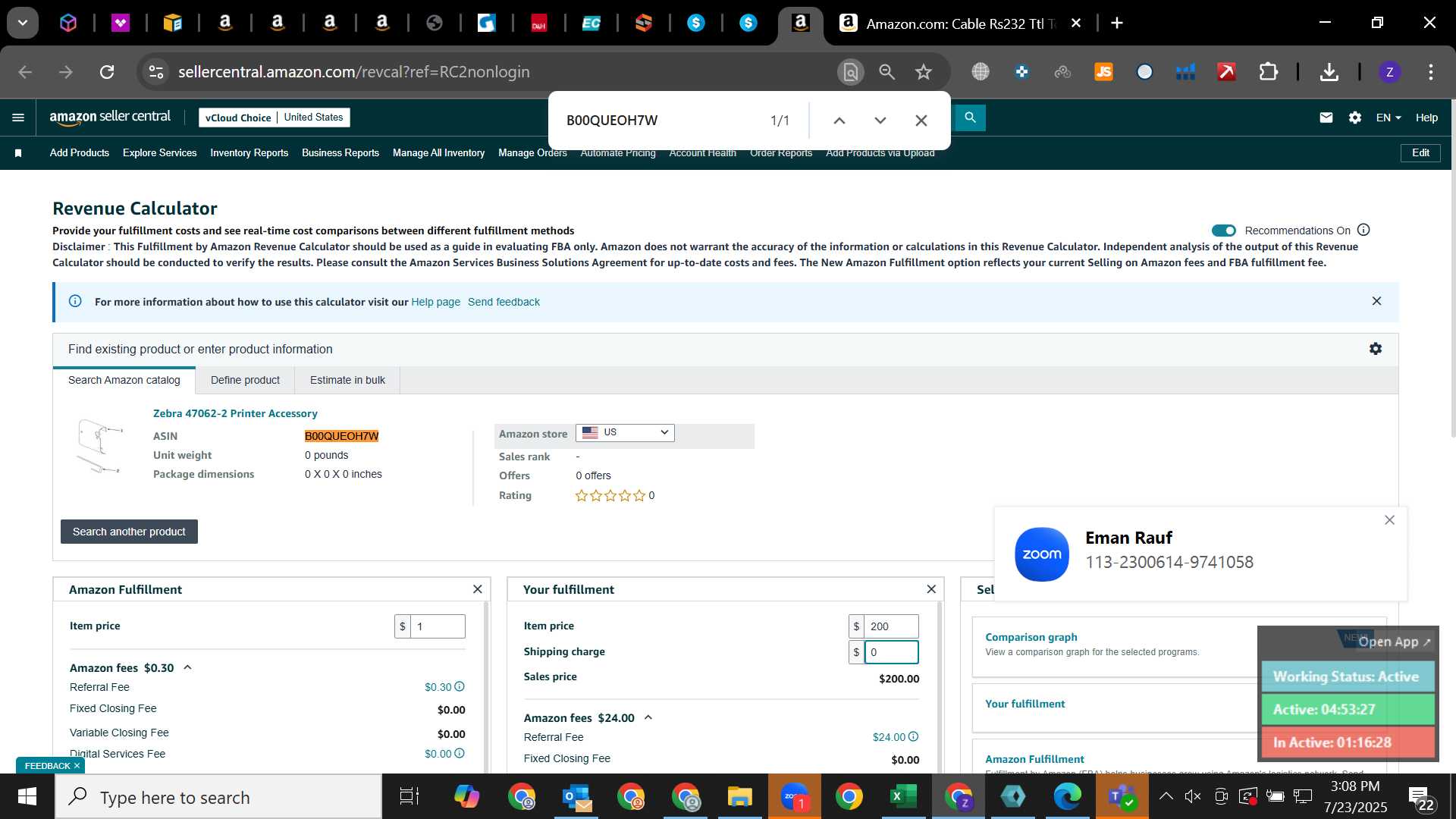Open Chrome zoom magnifier in address bar
This screenshot has height=819, width=1456.
887,72
